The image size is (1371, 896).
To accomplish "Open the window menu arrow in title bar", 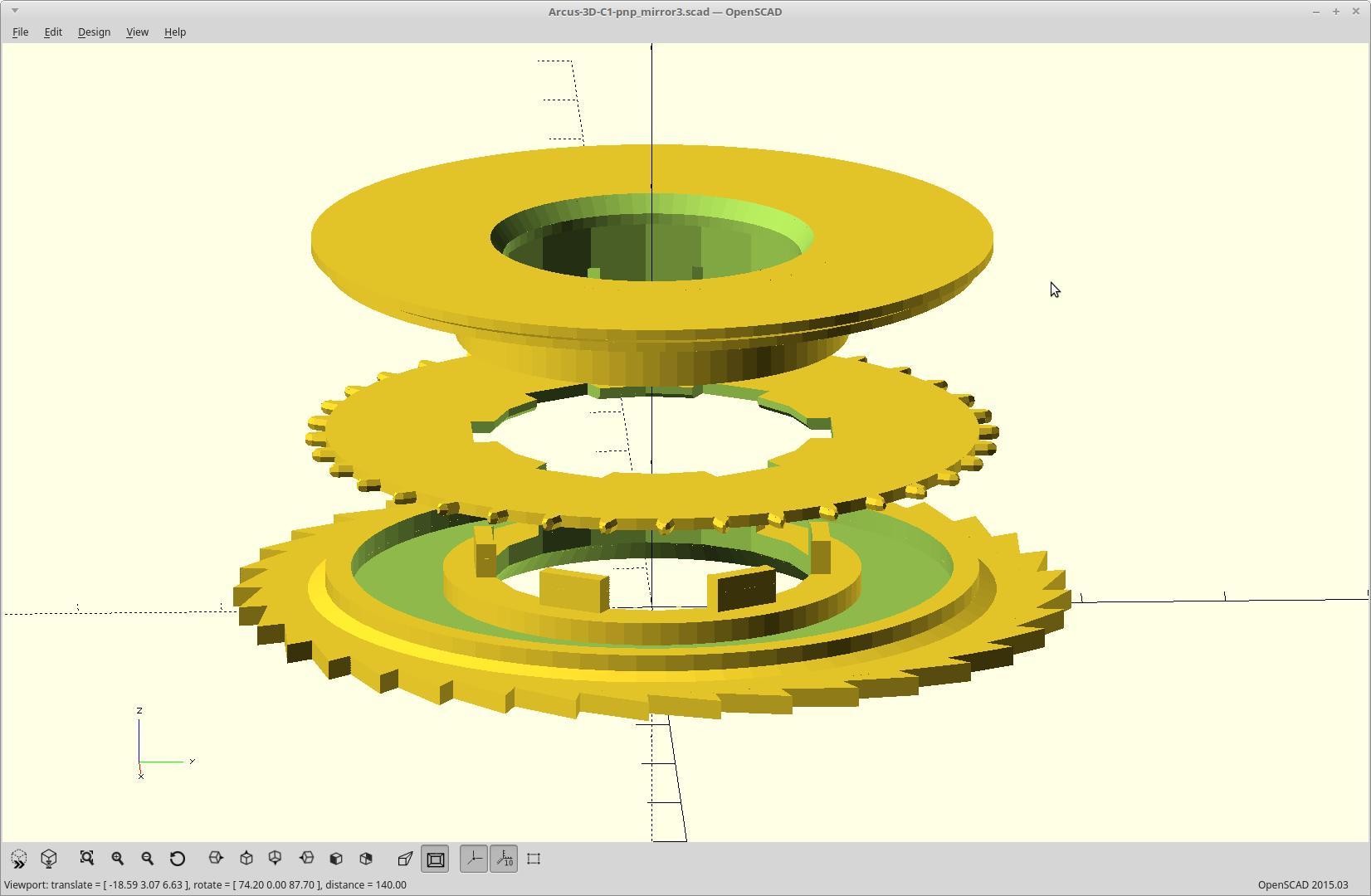I will click(15, 11).
